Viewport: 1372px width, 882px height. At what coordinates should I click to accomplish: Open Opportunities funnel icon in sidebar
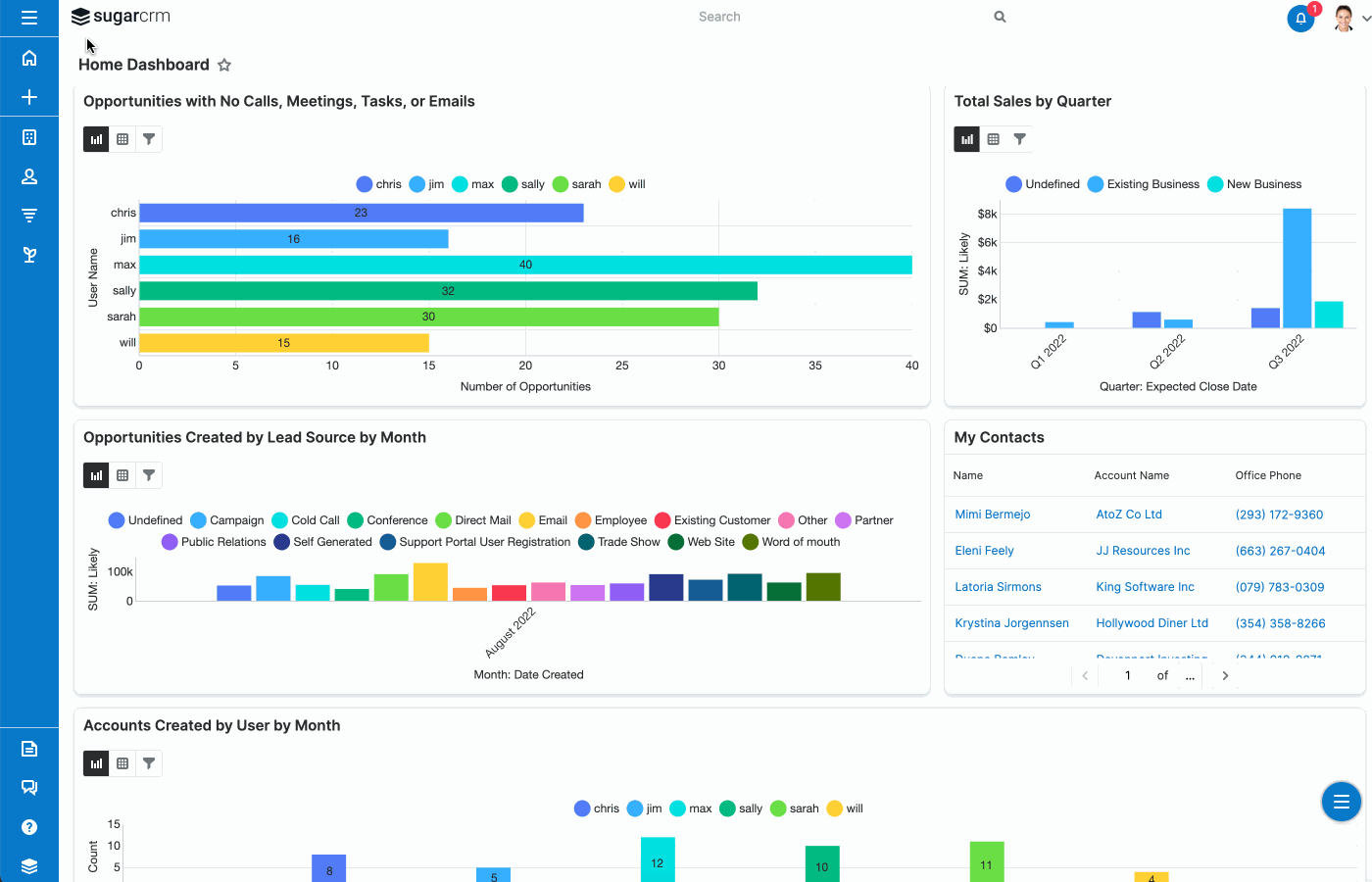coord(29,216)
